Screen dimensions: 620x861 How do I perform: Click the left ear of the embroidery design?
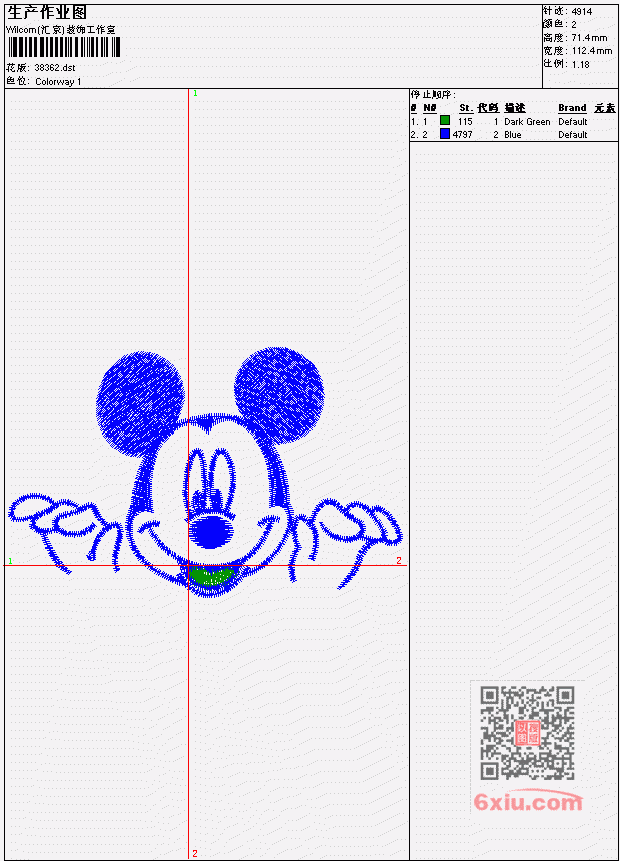[x=139, y=402]
